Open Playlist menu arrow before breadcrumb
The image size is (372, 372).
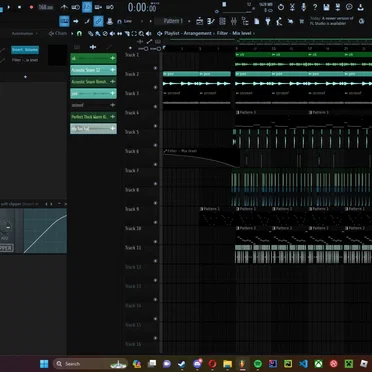tap(160, 33)
